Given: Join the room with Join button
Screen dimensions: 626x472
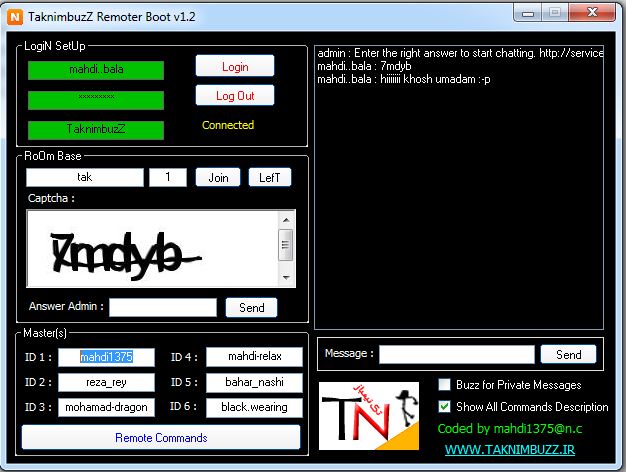Looking at the screenshot, I should (x=218, y=177).
